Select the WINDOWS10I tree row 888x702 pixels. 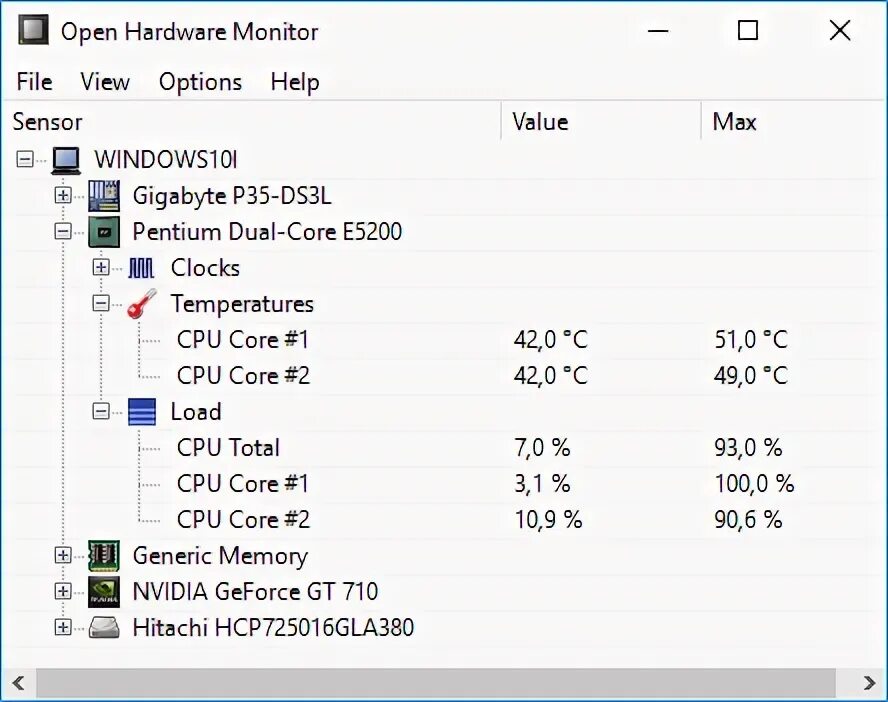(x=165, y=160)
